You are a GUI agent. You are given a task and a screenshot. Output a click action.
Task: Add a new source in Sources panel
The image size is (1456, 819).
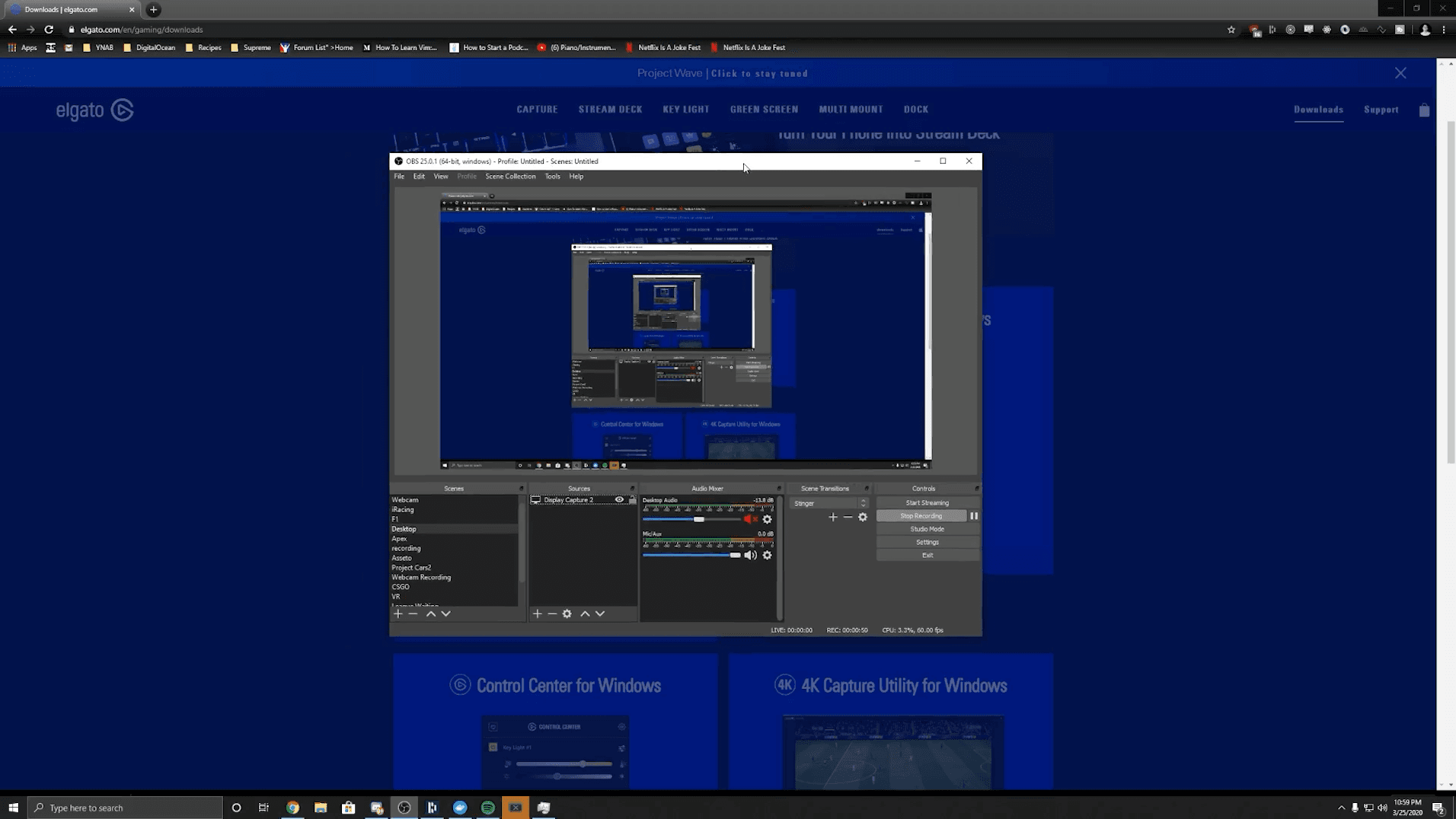click(x=537, y=613)
